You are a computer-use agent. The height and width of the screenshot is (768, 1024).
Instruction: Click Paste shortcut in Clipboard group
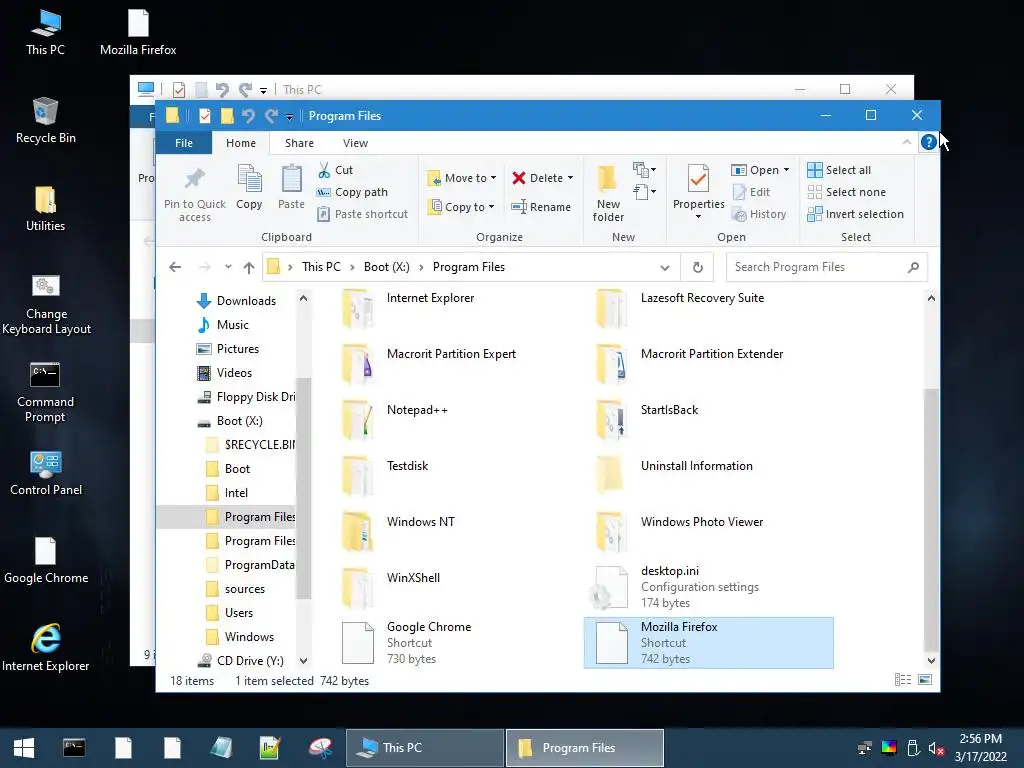point(362,214)
